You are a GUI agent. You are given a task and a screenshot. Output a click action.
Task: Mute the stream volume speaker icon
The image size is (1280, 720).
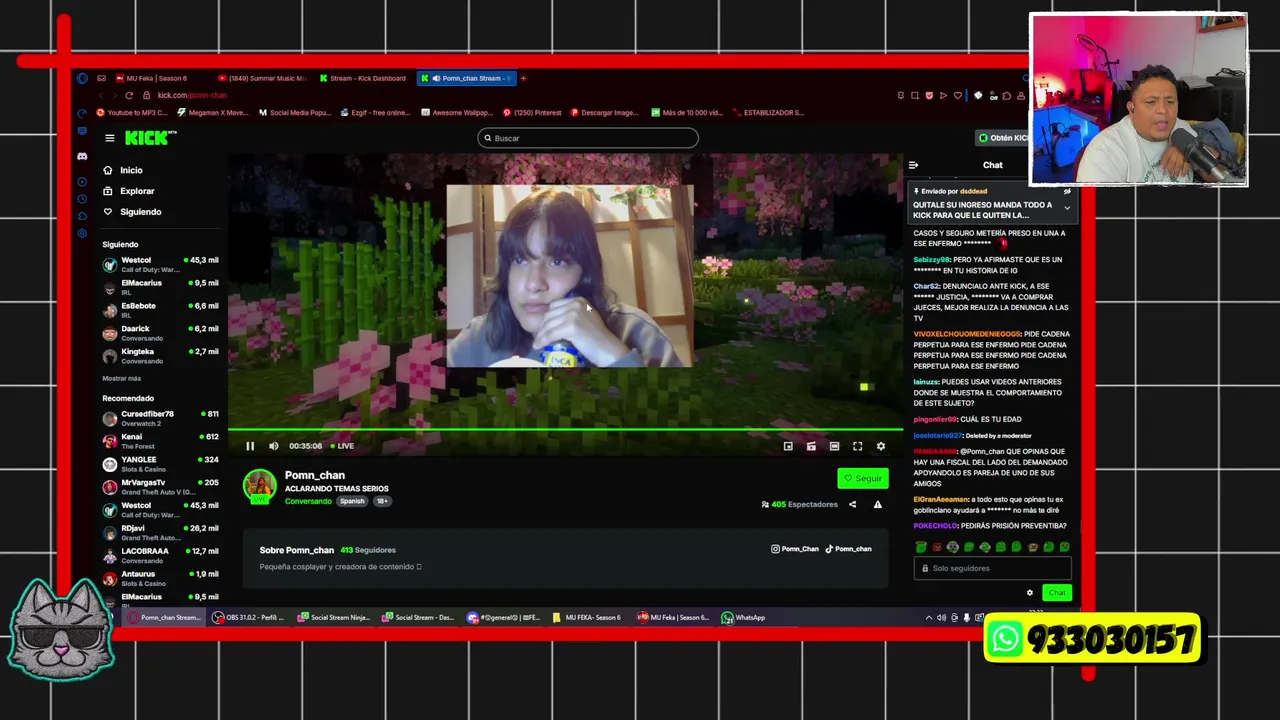(273, 446)
